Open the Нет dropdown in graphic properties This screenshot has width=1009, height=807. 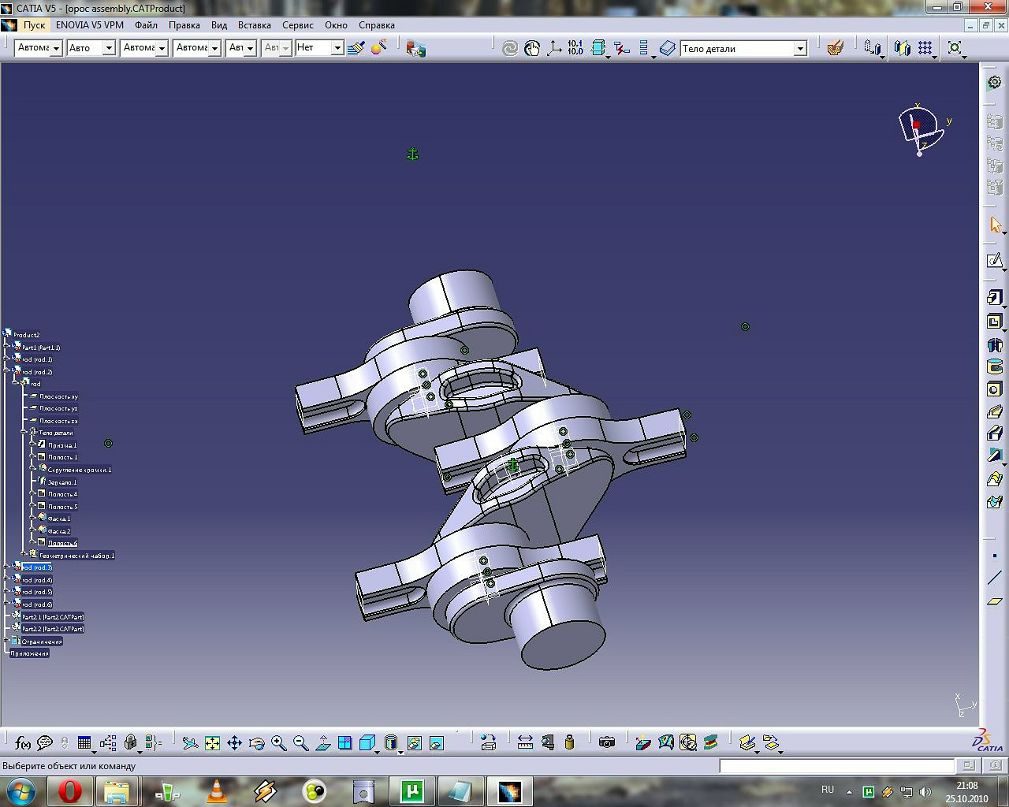click(337, 48)
